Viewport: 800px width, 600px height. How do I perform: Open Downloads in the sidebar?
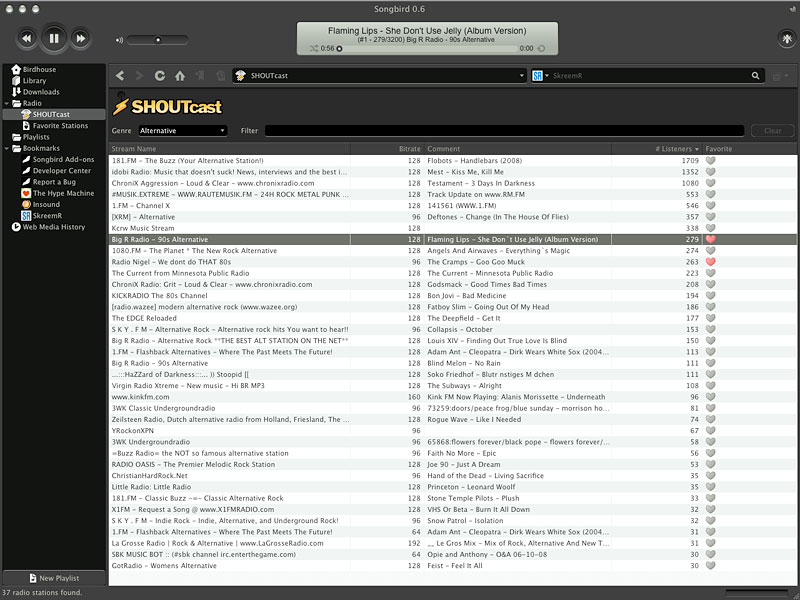(x=40, y=92)
